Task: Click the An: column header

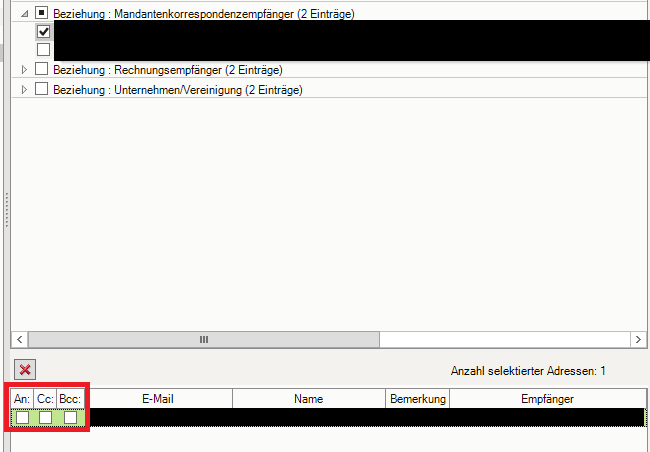Action: (22, 399)
